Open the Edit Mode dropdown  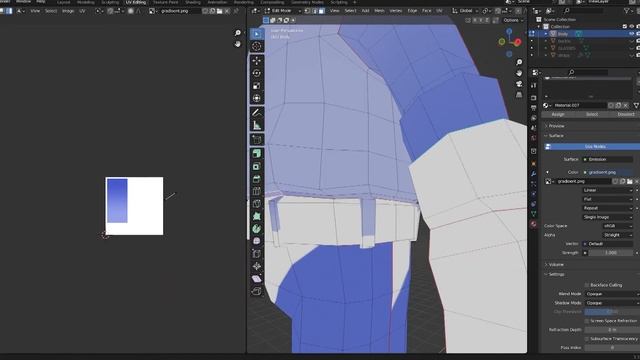(x=282, y=11)
